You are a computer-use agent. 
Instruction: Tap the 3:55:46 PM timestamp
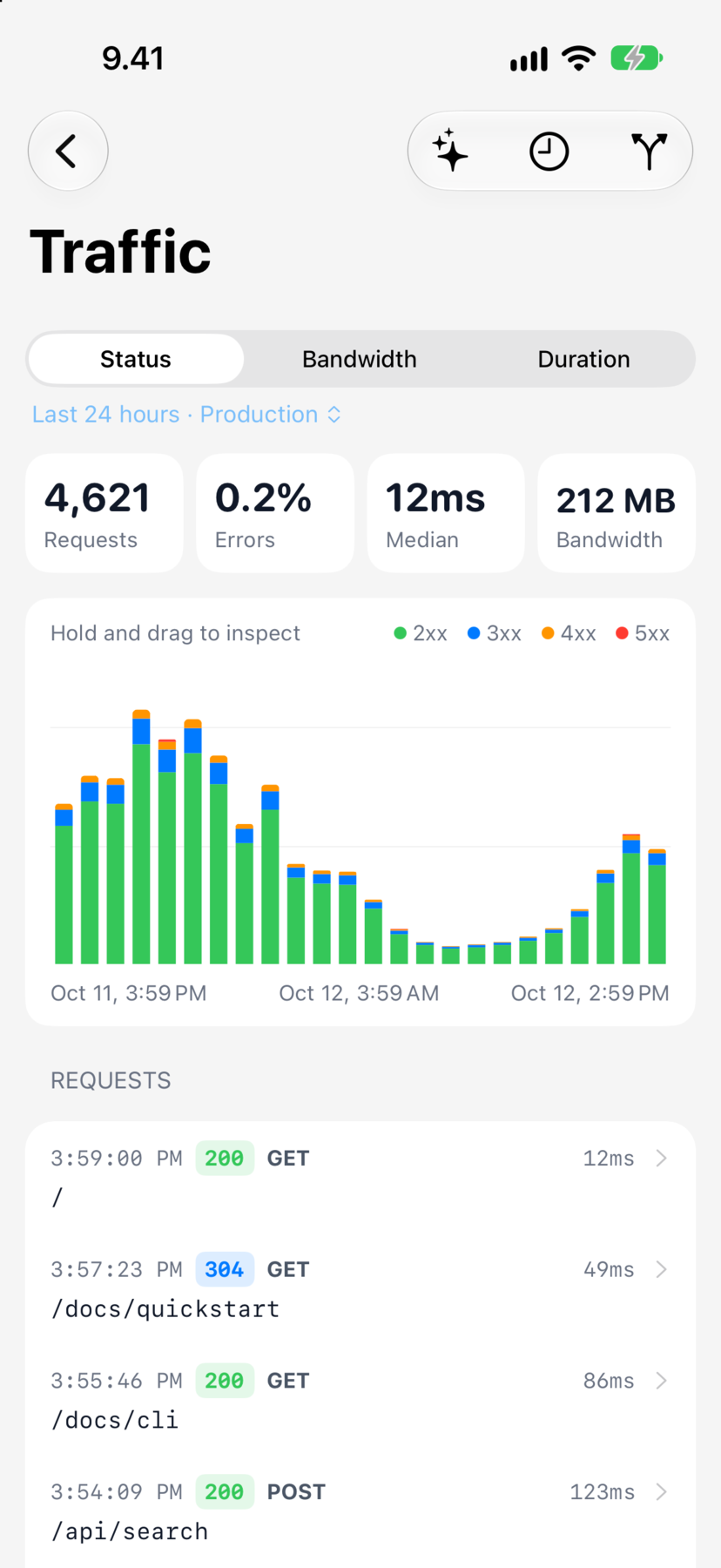pos(117,1382)
